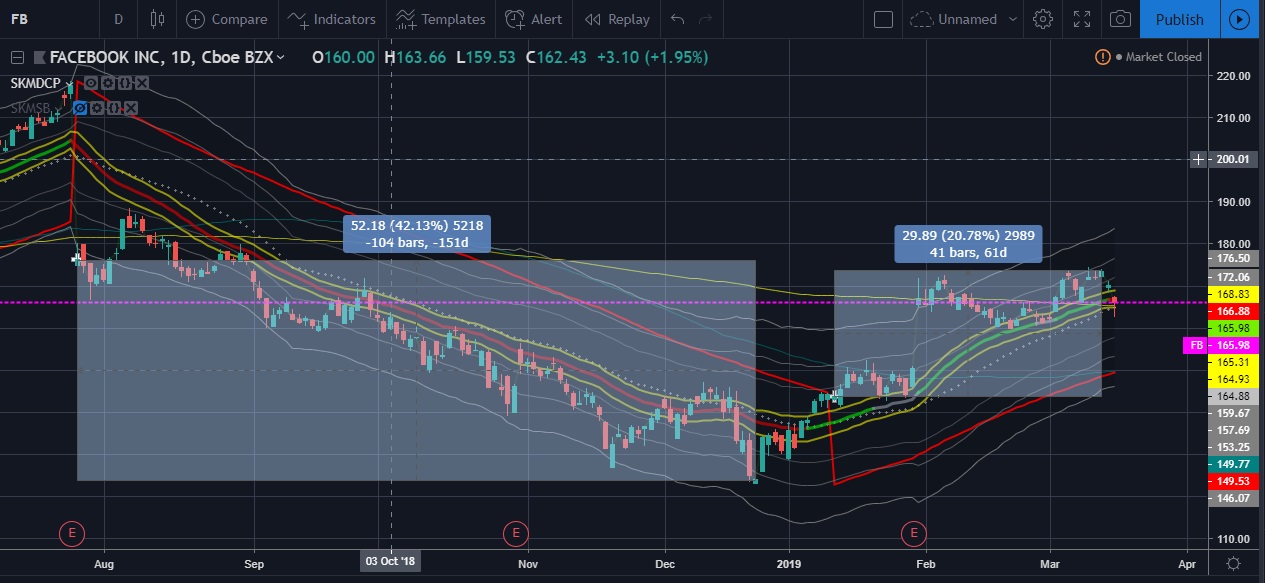Open Compare symbol dialog
This screenshot has width=1265, height=583.
click(227, 19)
